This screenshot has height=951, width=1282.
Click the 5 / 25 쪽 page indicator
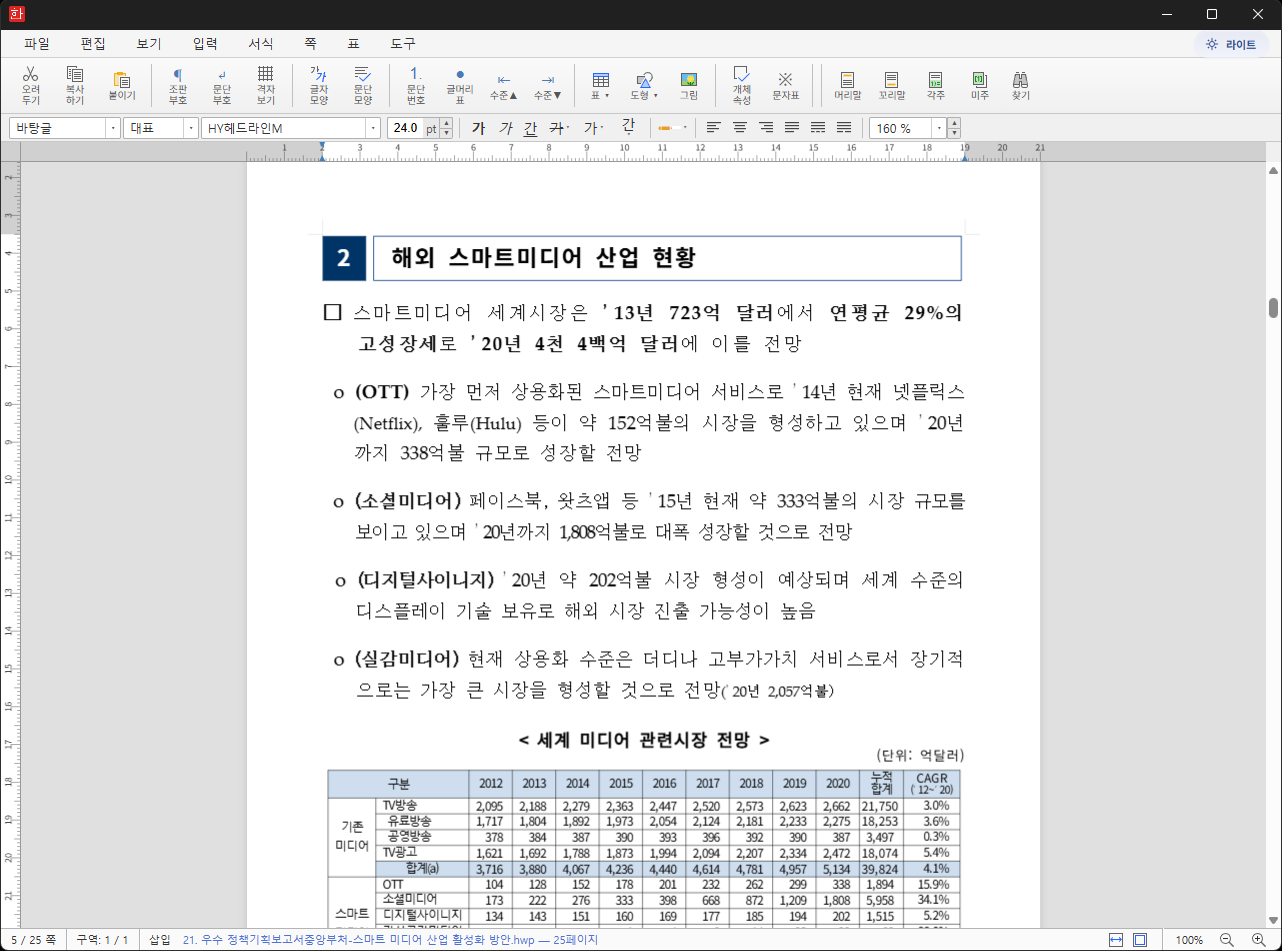(x=34, y=940)
